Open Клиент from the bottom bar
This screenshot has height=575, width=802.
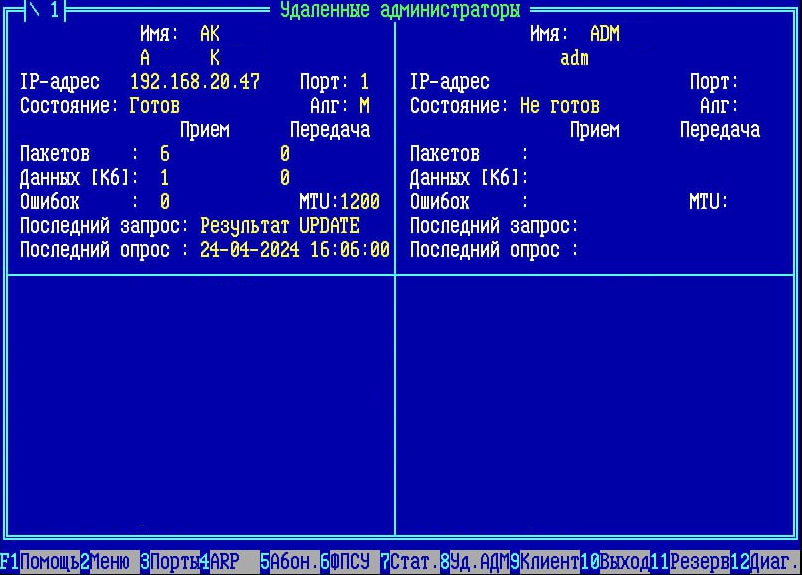pyautogui.click(x=549, y=562)
